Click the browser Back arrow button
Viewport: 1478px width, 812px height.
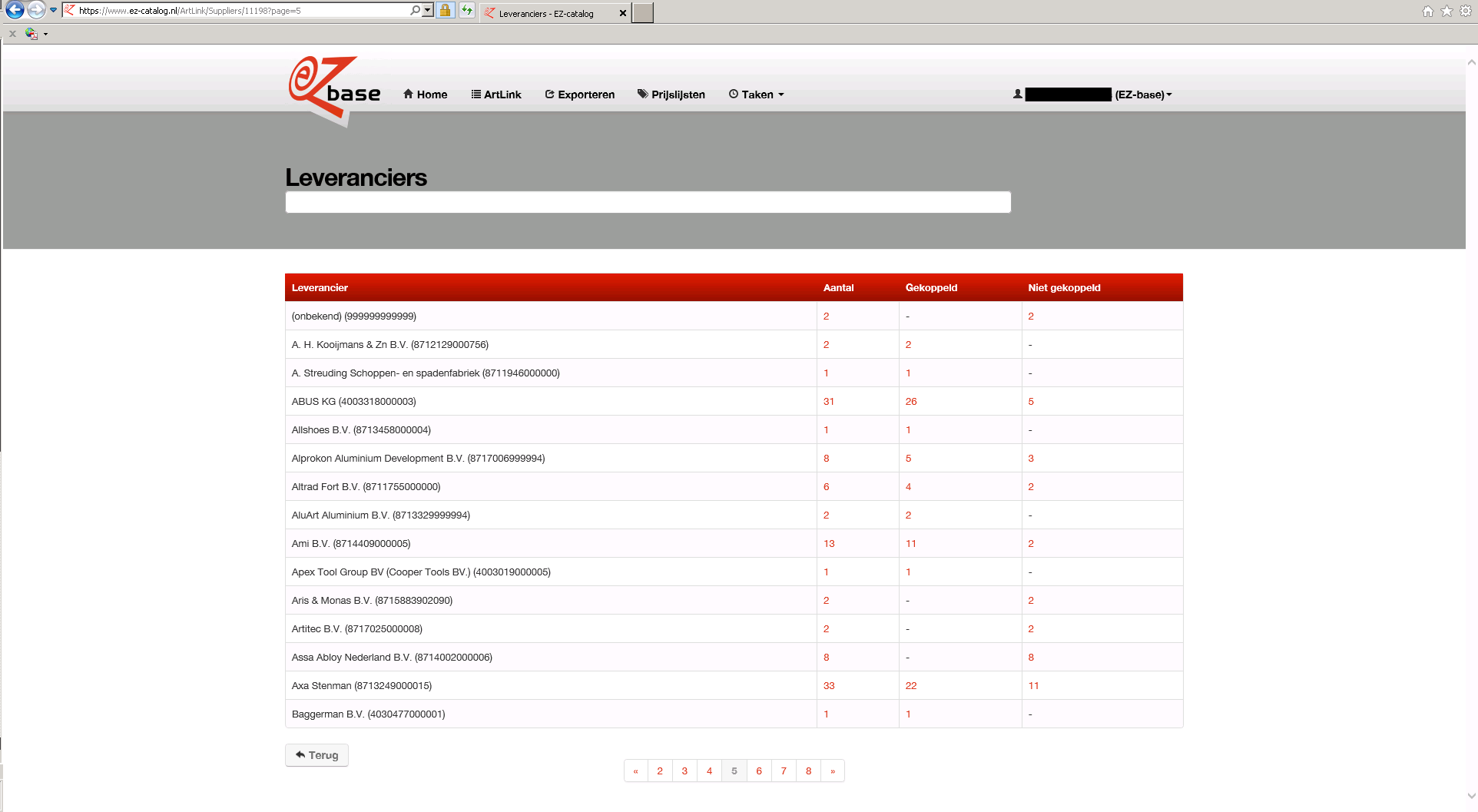coord(15,10)
